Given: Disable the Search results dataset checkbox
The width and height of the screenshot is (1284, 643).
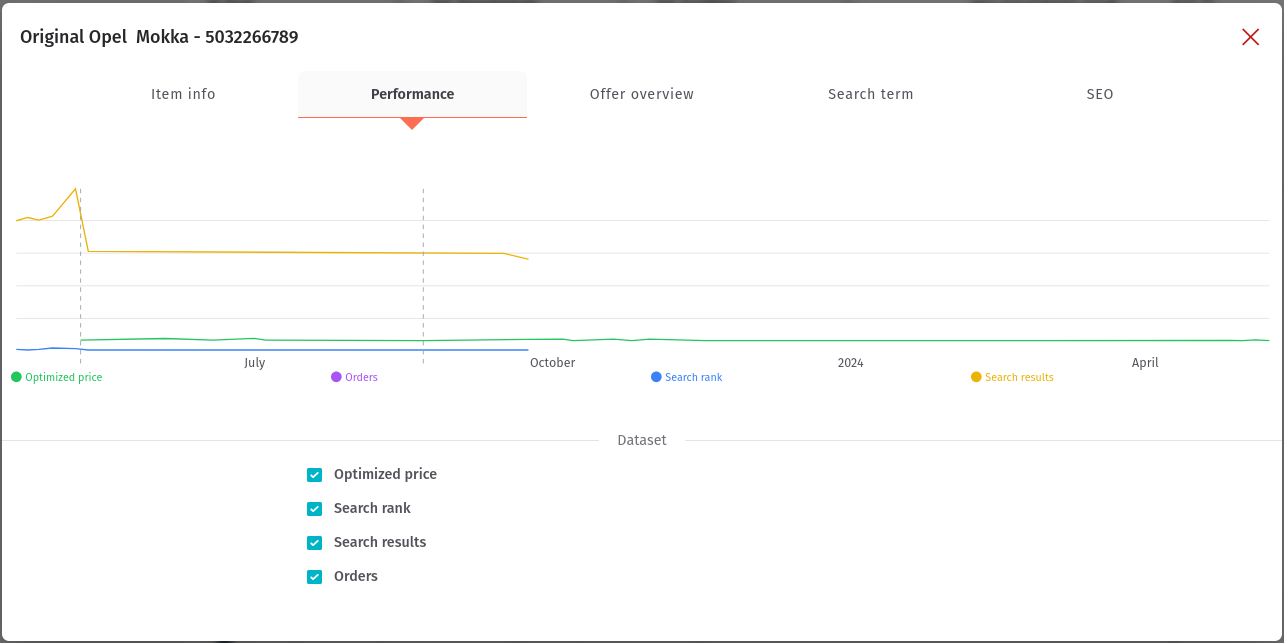Looking at the screenshot, I should (314, 543).
